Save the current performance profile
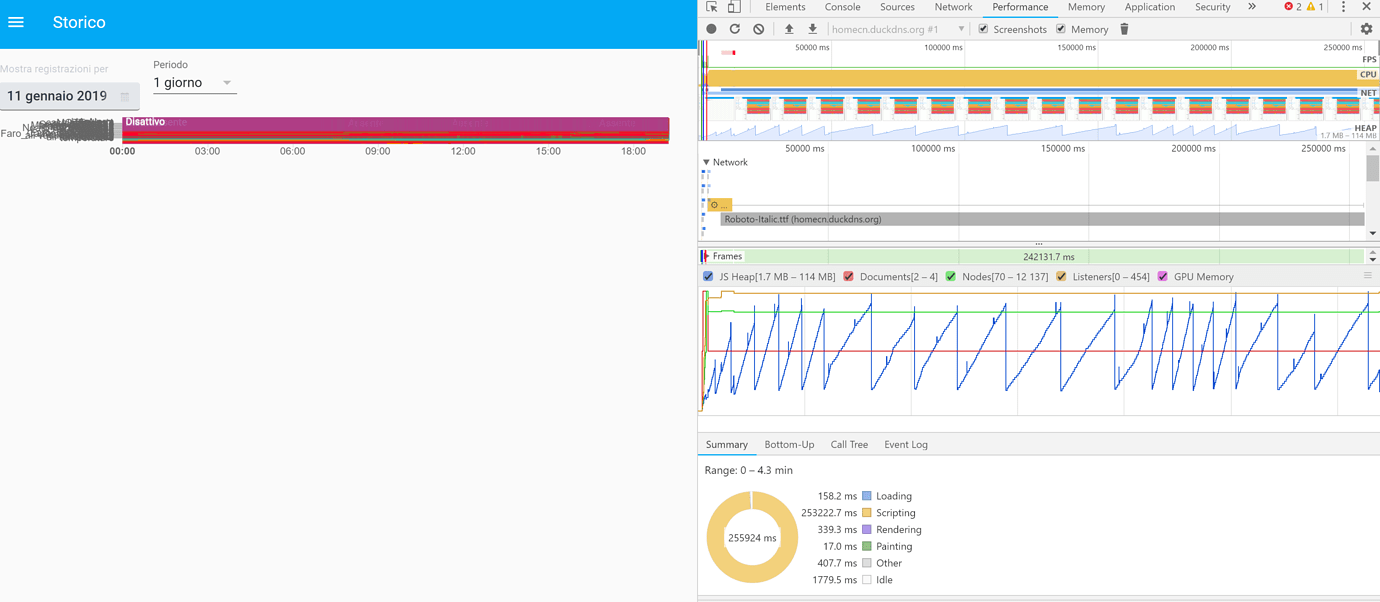This screenshot has height=602, width=1380. (812, 28)
